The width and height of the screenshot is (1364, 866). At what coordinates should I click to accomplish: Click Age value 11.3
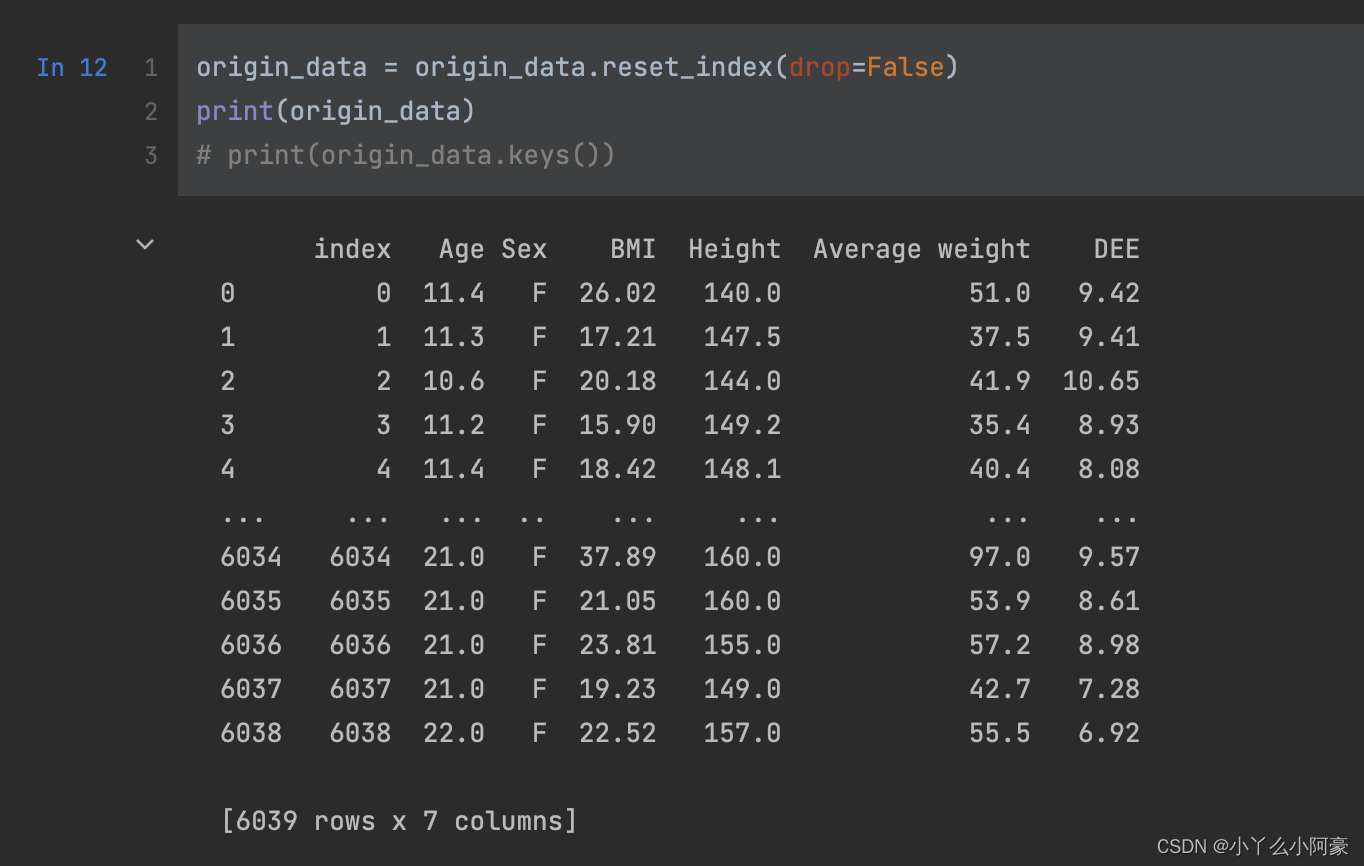click(454, 337)
